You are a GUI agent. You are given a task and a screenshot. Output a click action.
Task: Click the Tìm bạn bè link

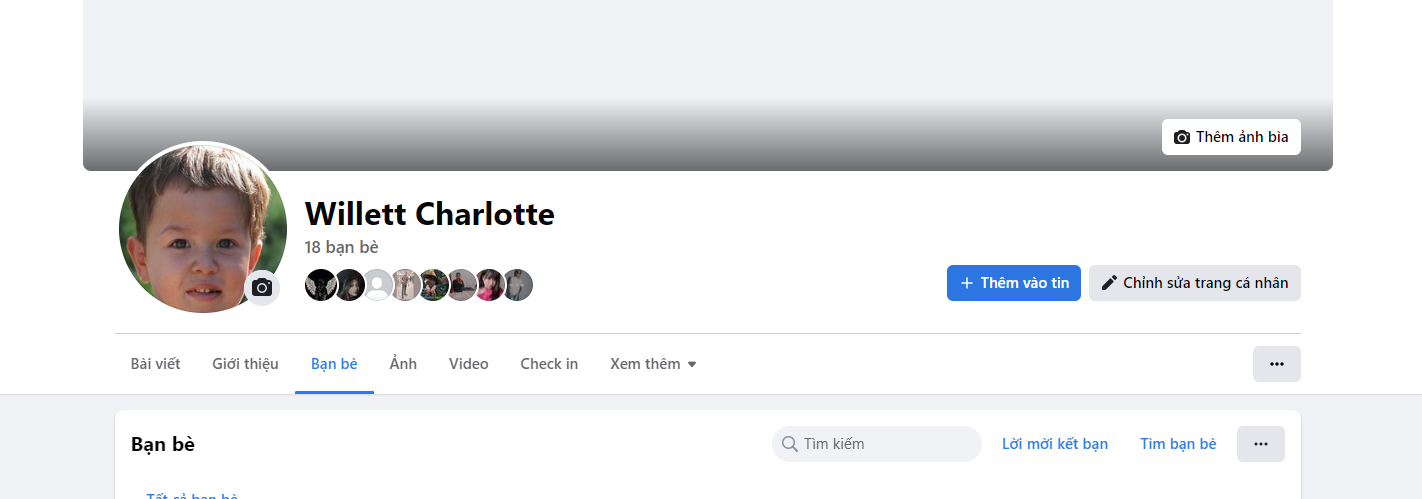coord(1178,444)
